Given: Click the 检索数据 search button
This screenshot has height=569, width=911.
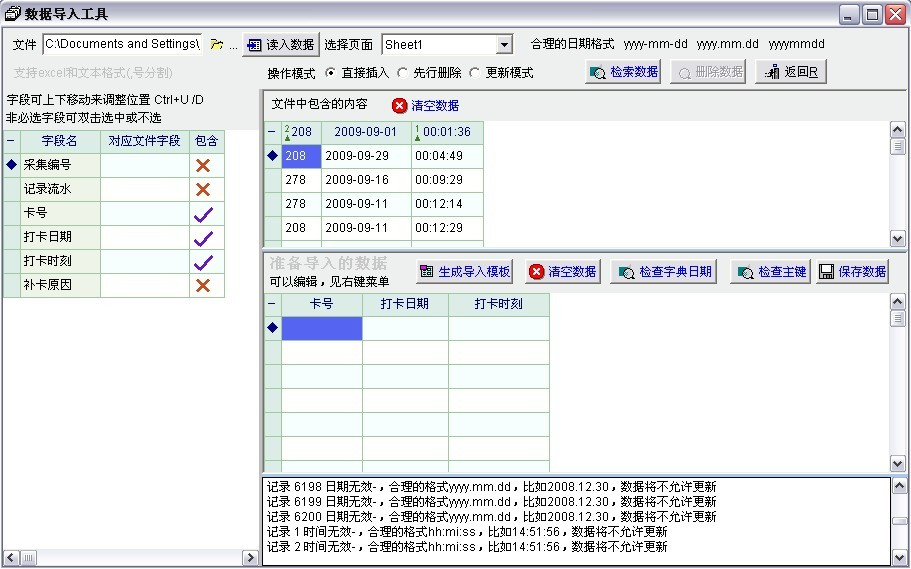Looking at the screenshot, I should coord(623,72).
